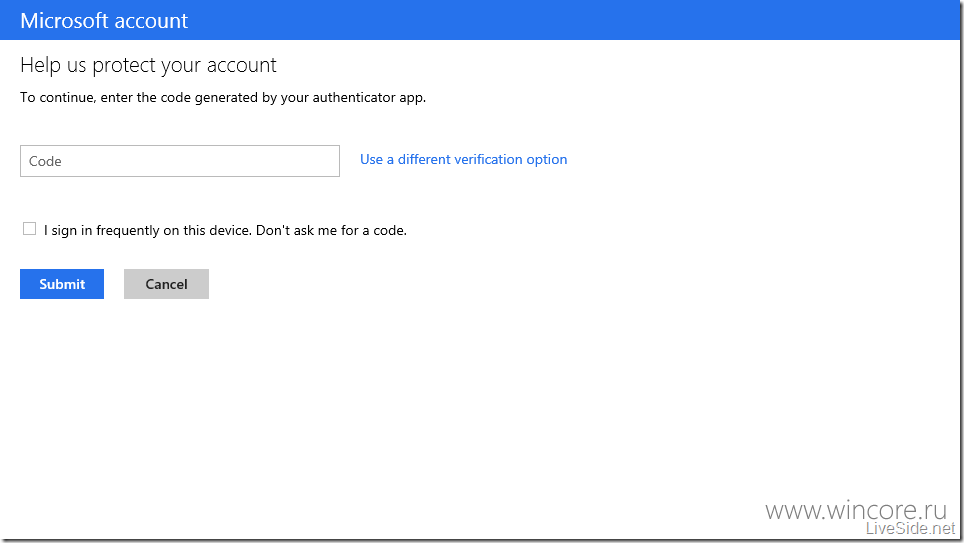Click the authenticator app instruction sentence

223,98
